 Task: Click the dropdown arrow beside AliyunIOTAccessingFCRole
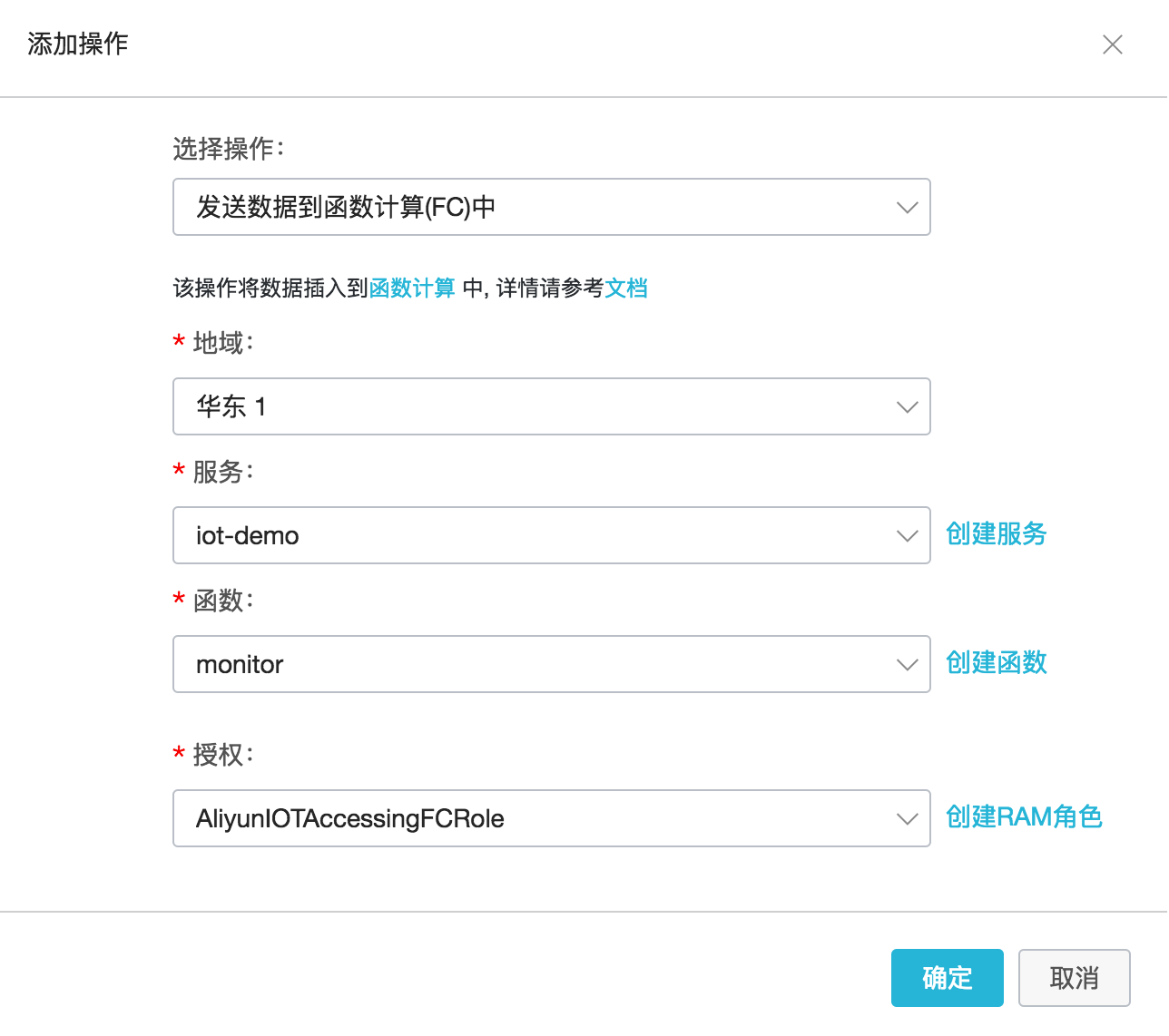point(907,818)
